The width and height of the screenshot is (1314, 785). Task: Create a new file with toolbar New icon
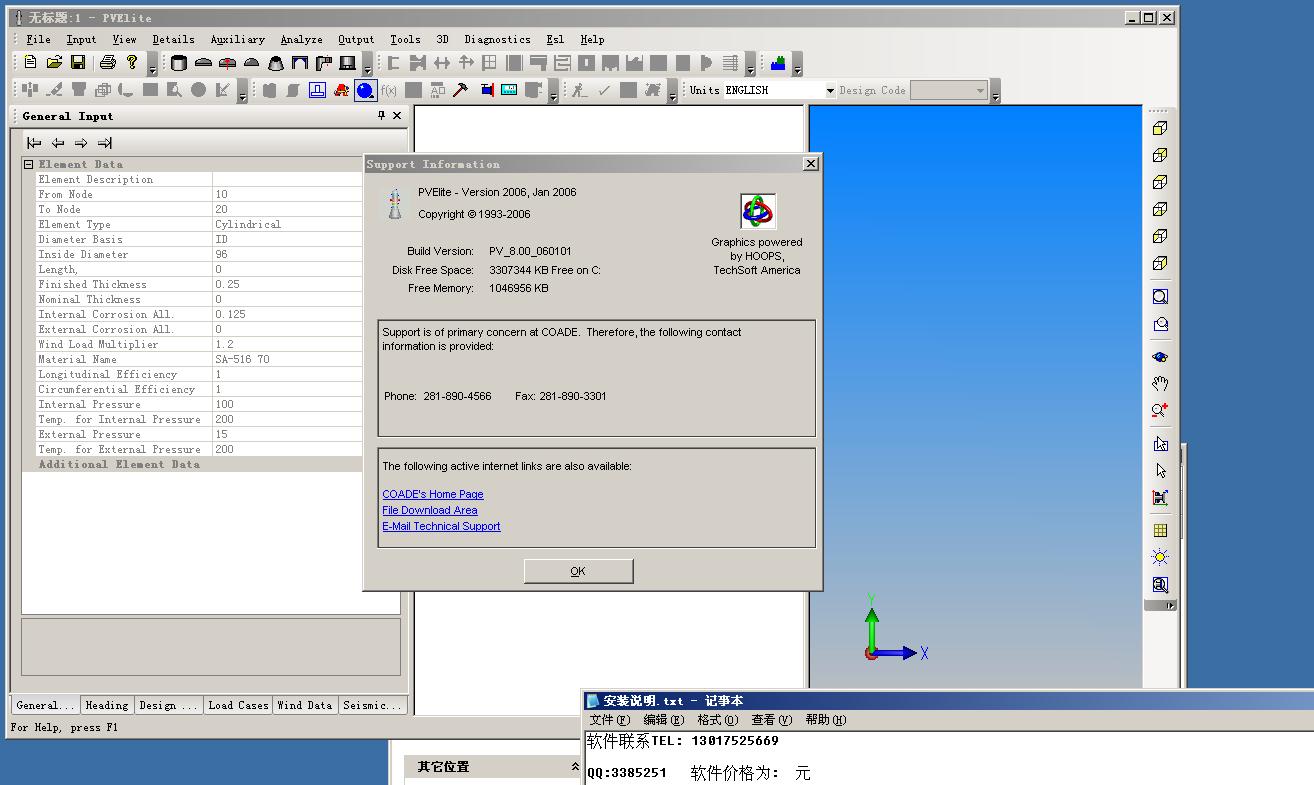tap(31, 63)
